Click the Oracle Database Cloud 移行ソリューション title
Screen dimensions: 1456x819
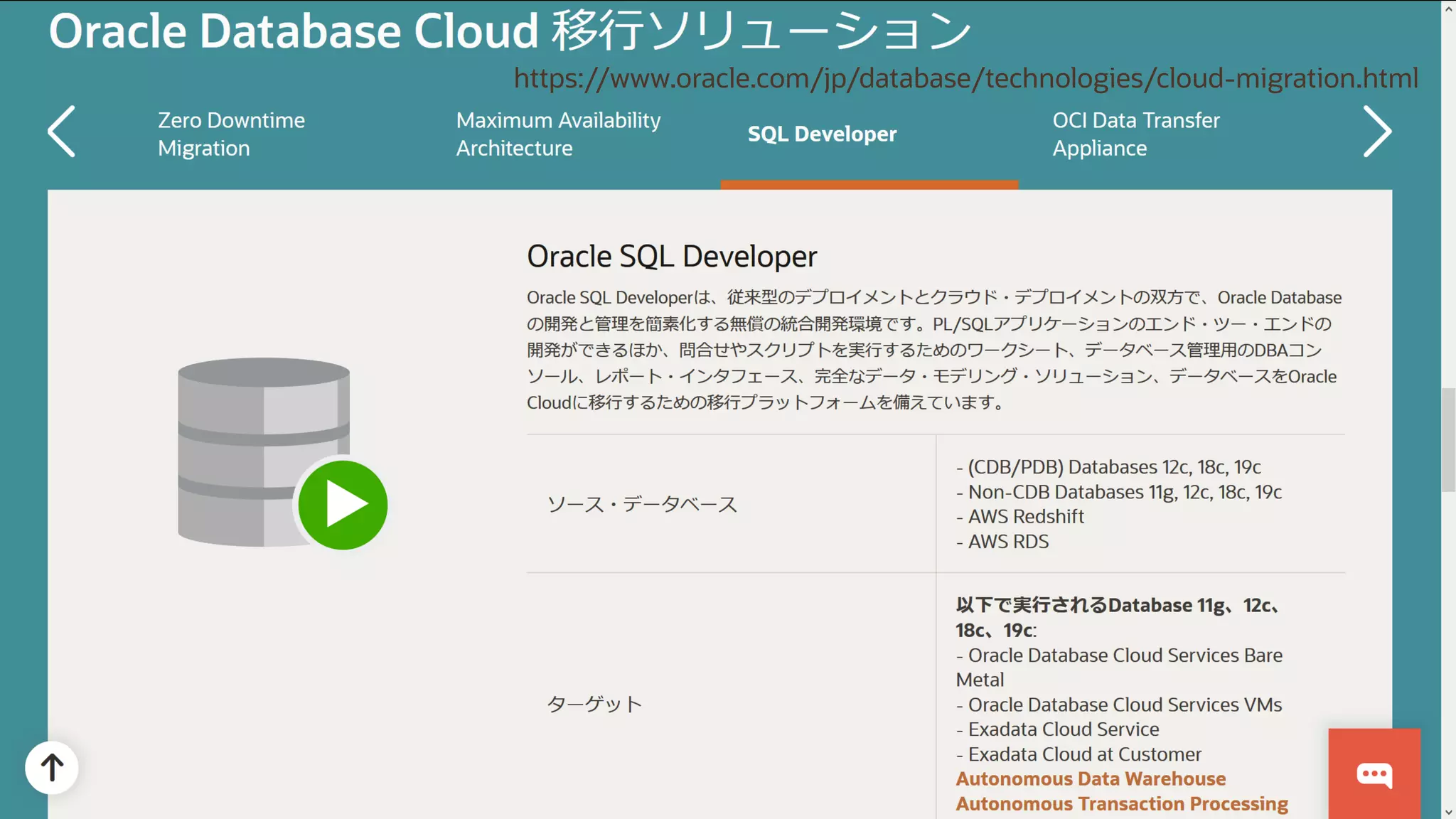pyautogui.click(x=510, y=31)
